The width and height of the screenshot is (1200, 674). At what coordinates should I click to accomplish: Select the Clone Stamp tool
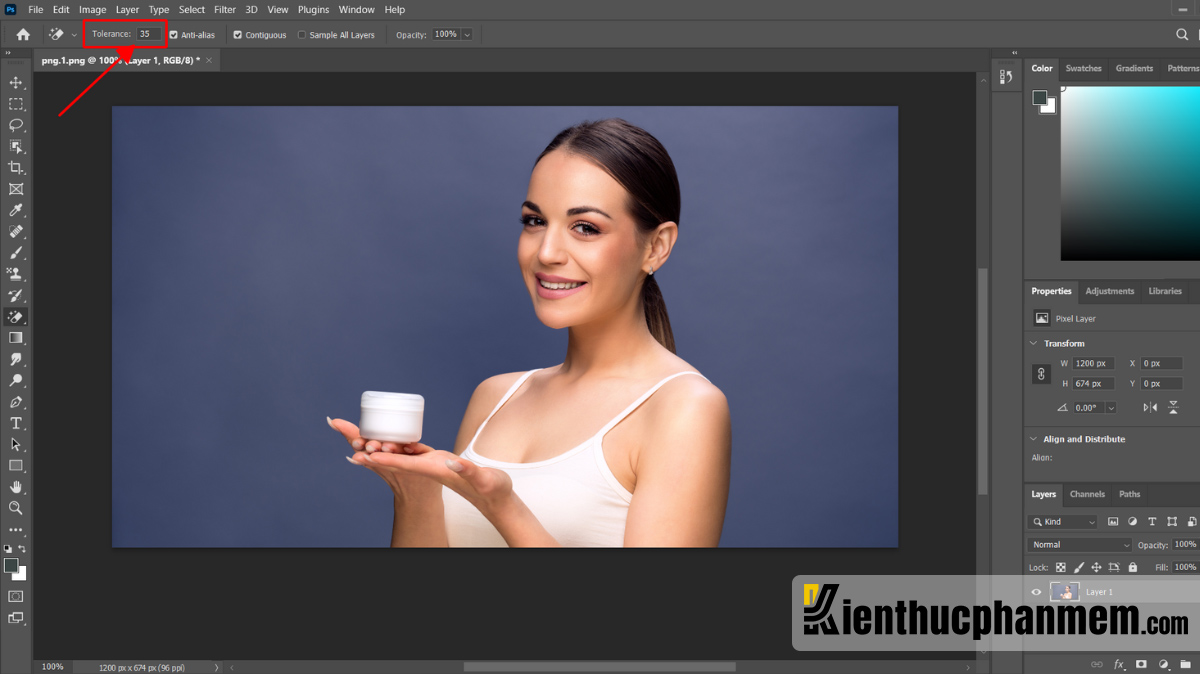pyautogui.click(x=16, y=274)
